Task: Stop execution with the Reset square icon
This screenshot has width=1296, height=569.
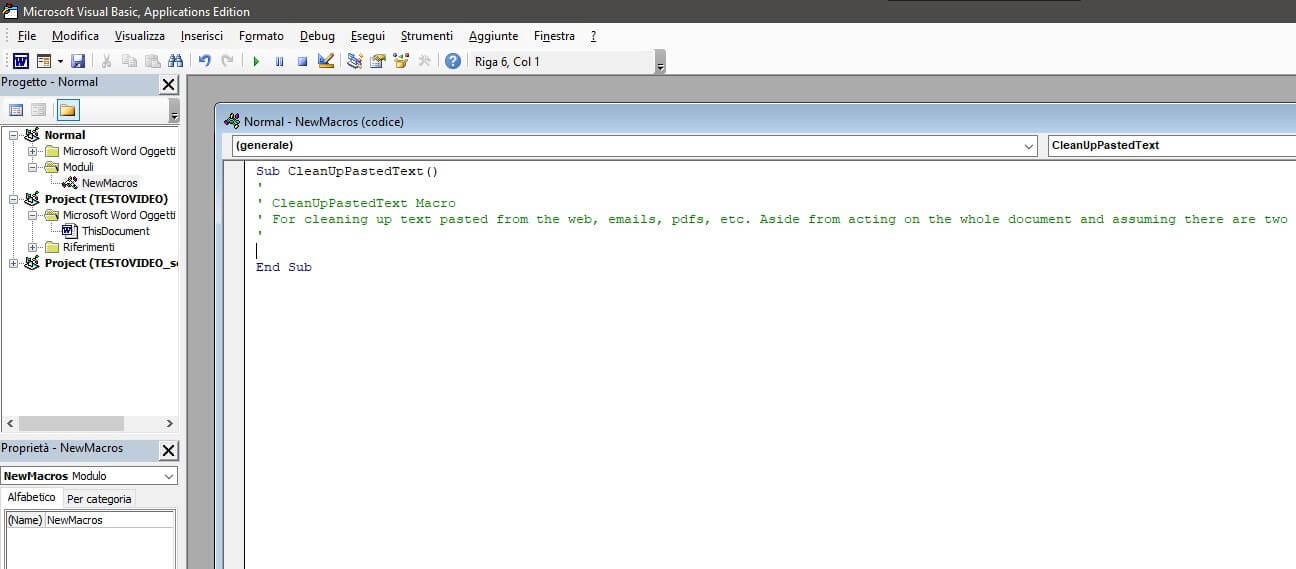Action: pyautogui.click(x=301, y=61)
